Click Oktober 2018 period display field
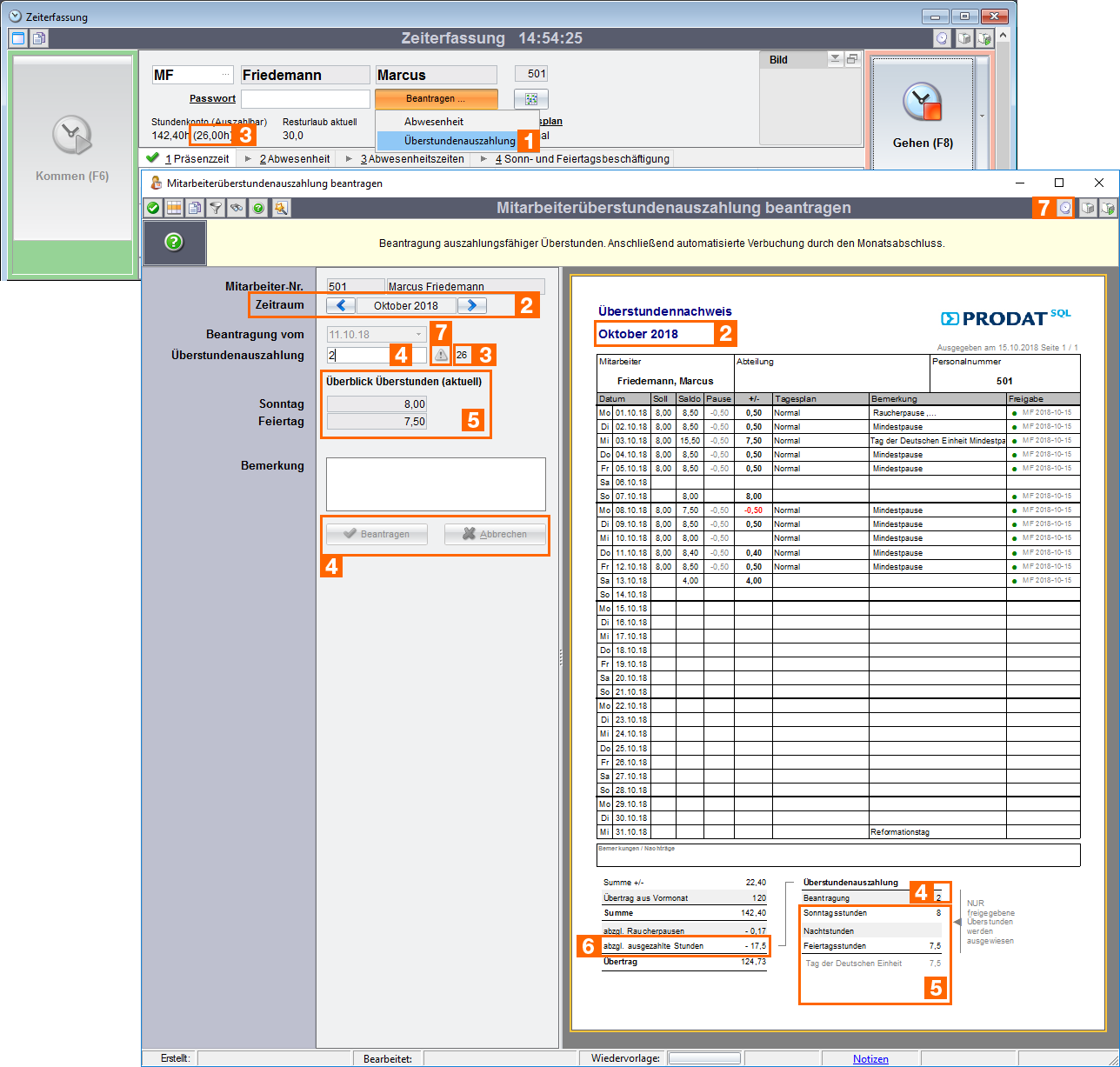 (406, 305)
